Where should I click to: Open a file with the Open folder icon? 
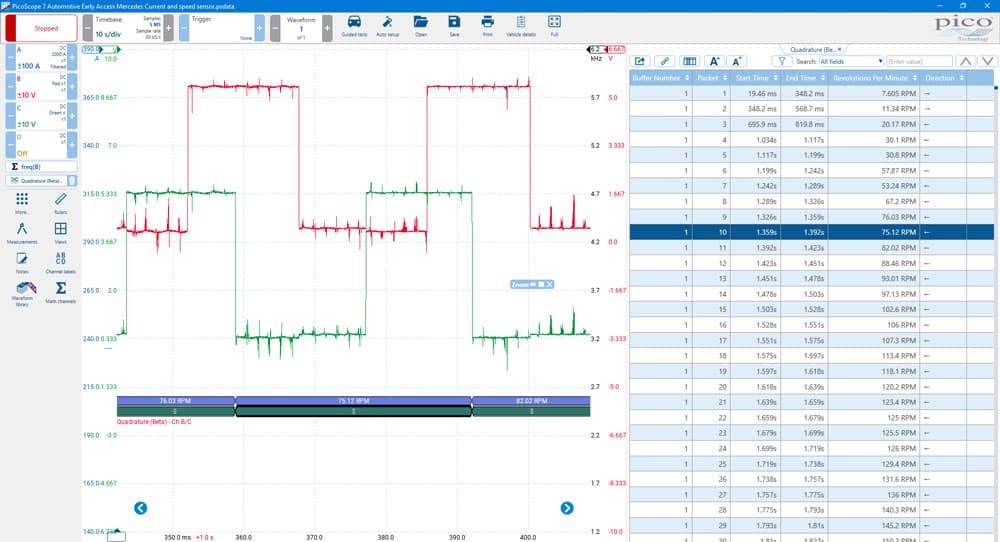[421, 26]
